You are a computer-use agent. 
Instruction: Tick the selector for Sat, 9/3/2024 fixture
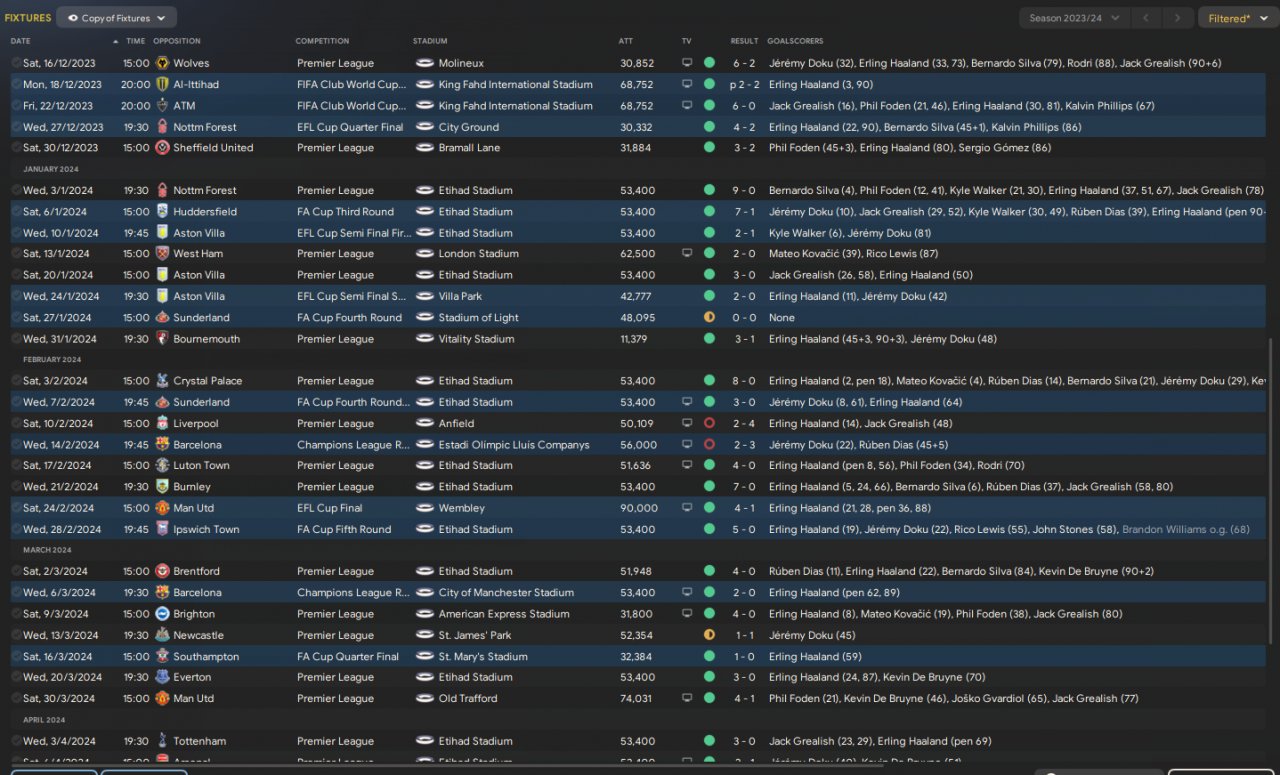coord(16,614)
